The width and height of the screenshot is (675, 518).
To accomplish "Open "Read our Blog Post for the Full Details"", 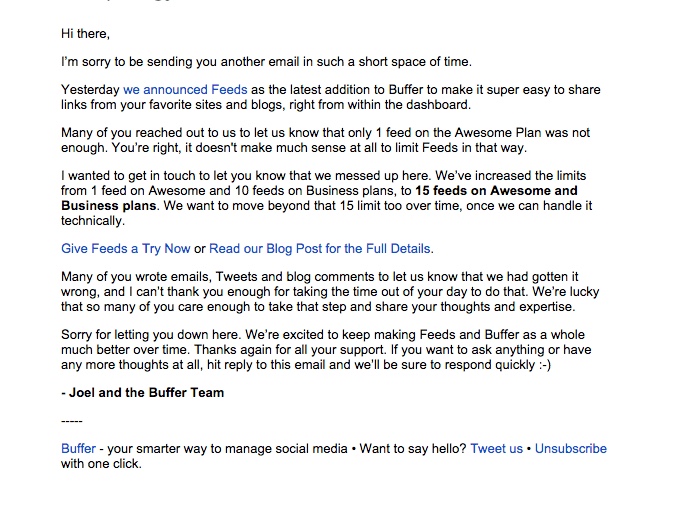I will tap(321, 249).
